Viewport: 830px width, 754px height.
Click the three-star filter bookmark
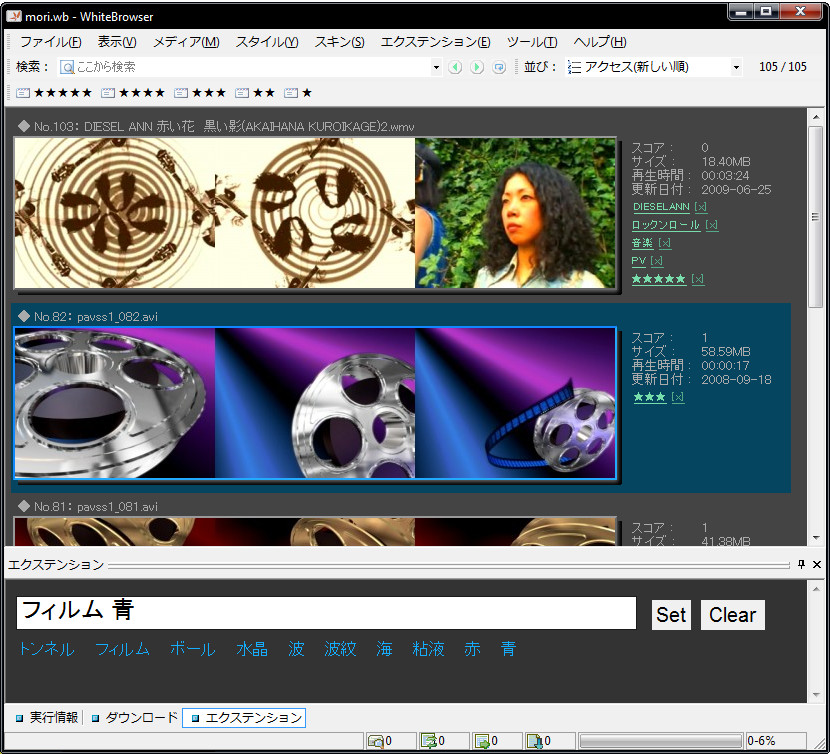(200, 93)
